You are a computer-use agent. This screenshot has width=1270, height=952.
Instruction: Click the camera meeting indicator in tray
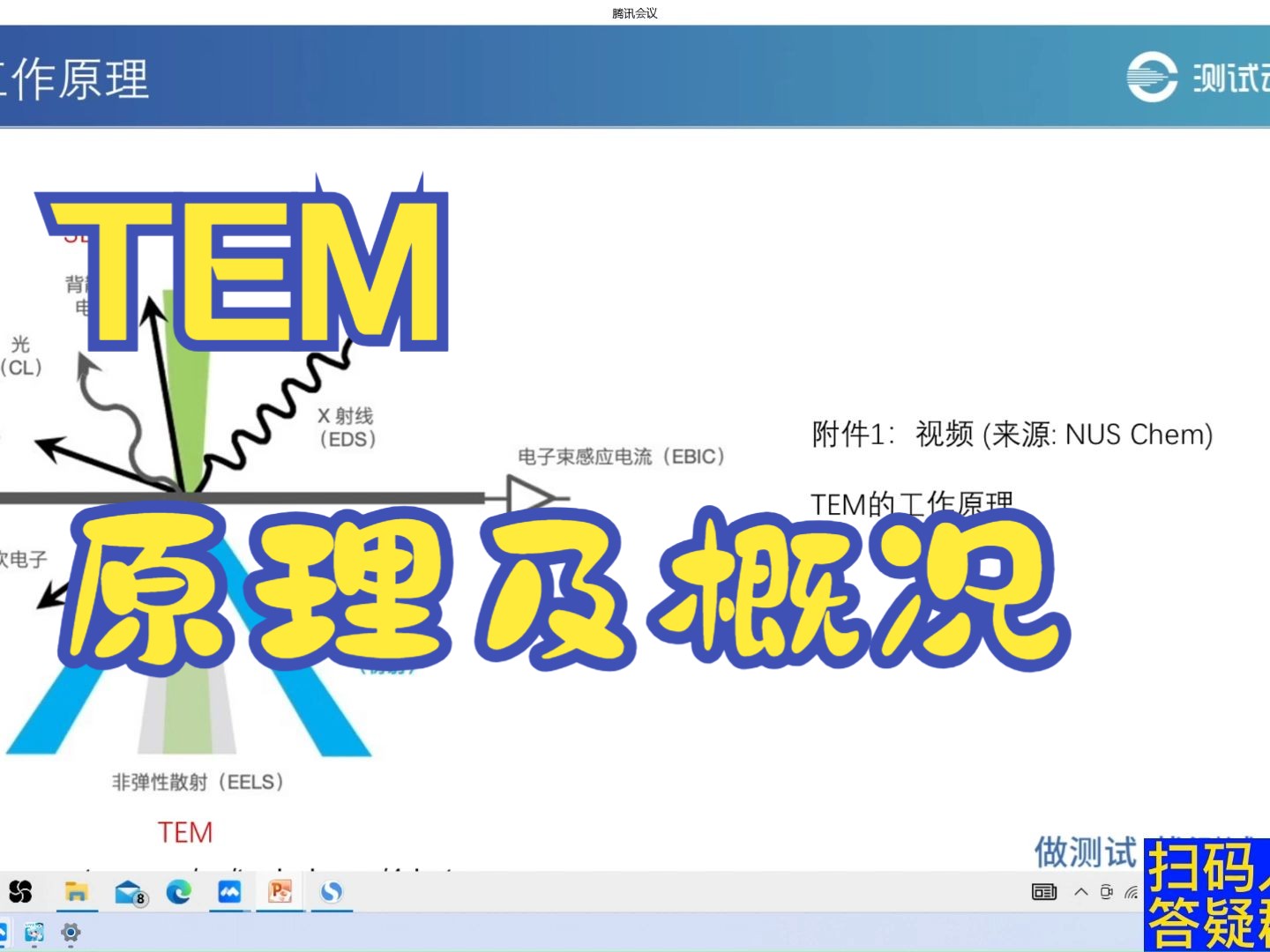[x=1107, y=892]
